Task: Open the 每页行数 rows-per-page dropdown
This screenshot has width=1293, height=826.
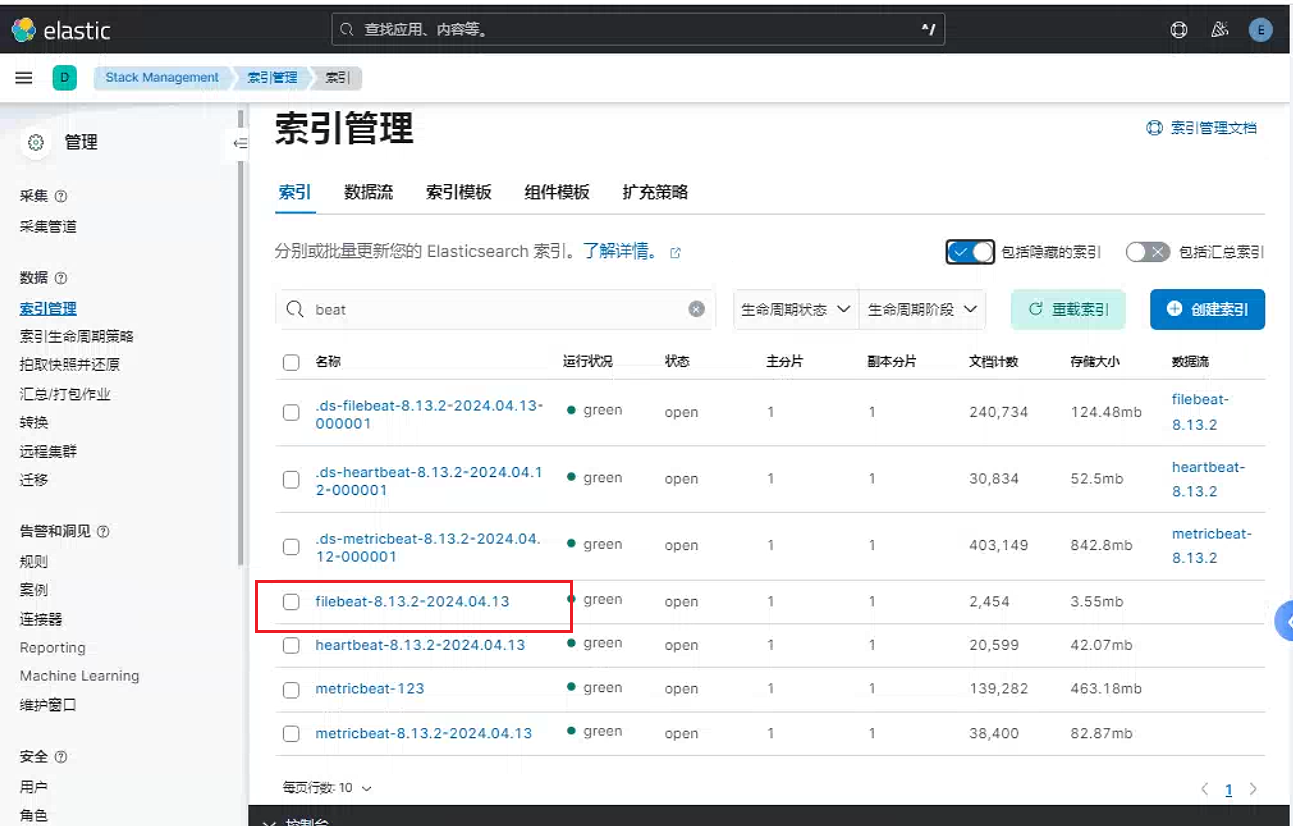Action: [327, 788]
